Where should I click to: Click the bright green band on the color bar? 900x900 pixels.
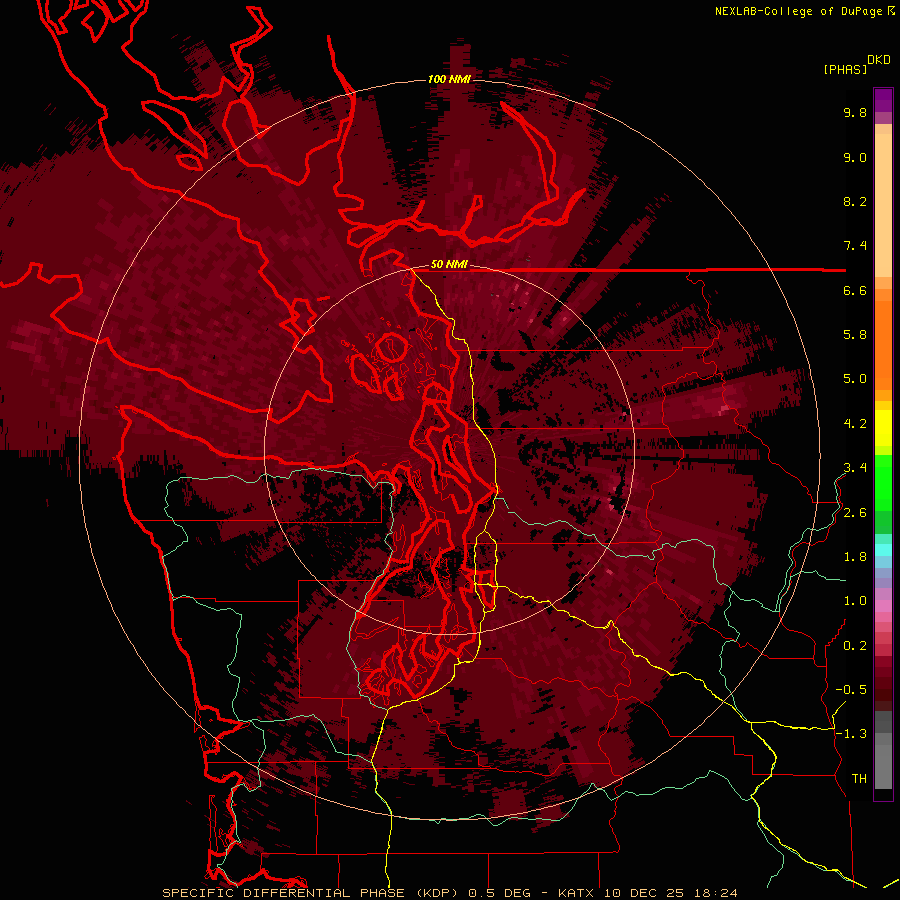883,483
